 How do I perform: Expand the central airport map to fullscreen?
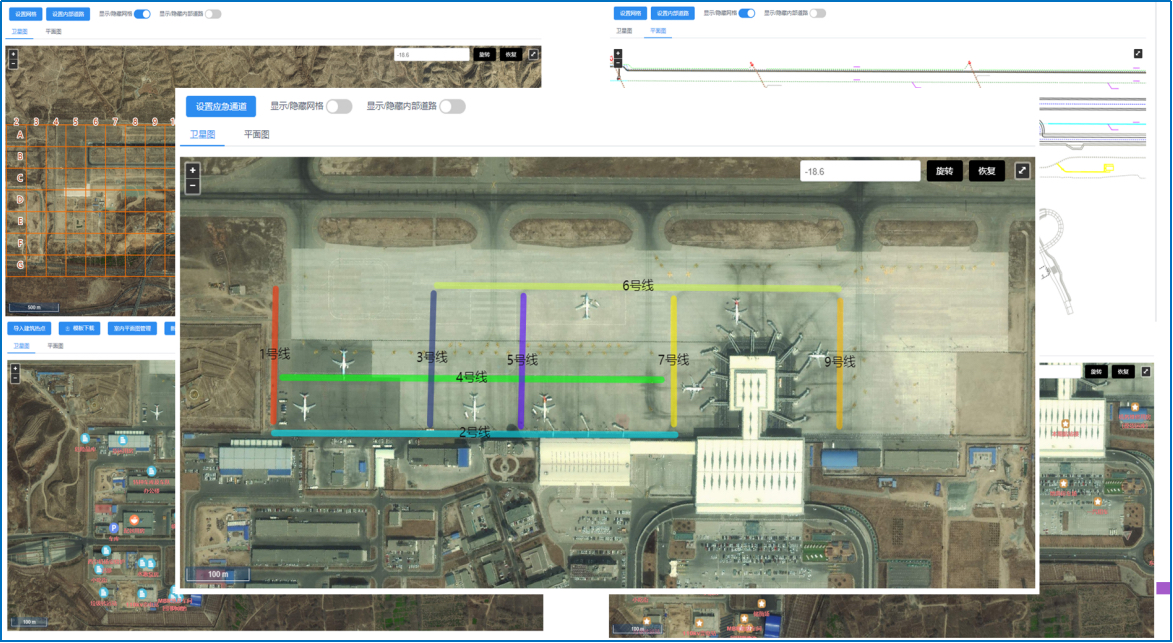tap(1022, 171)
